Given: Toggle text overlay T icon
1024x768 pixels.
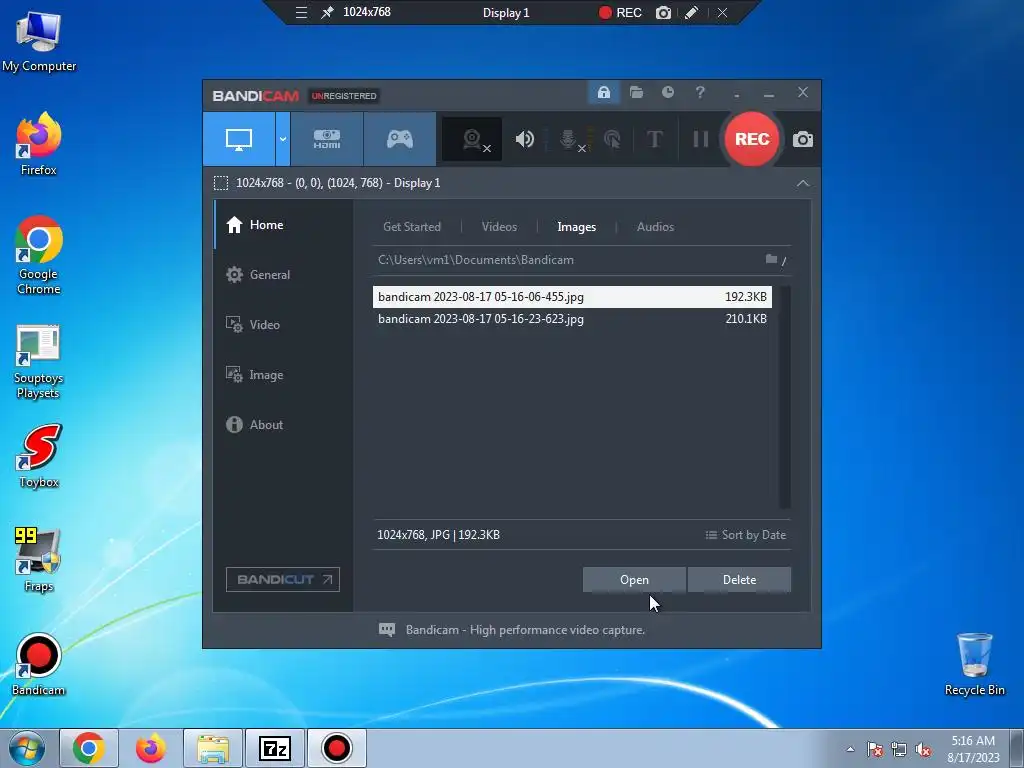Looking at the screenshot, I should 654,139.
